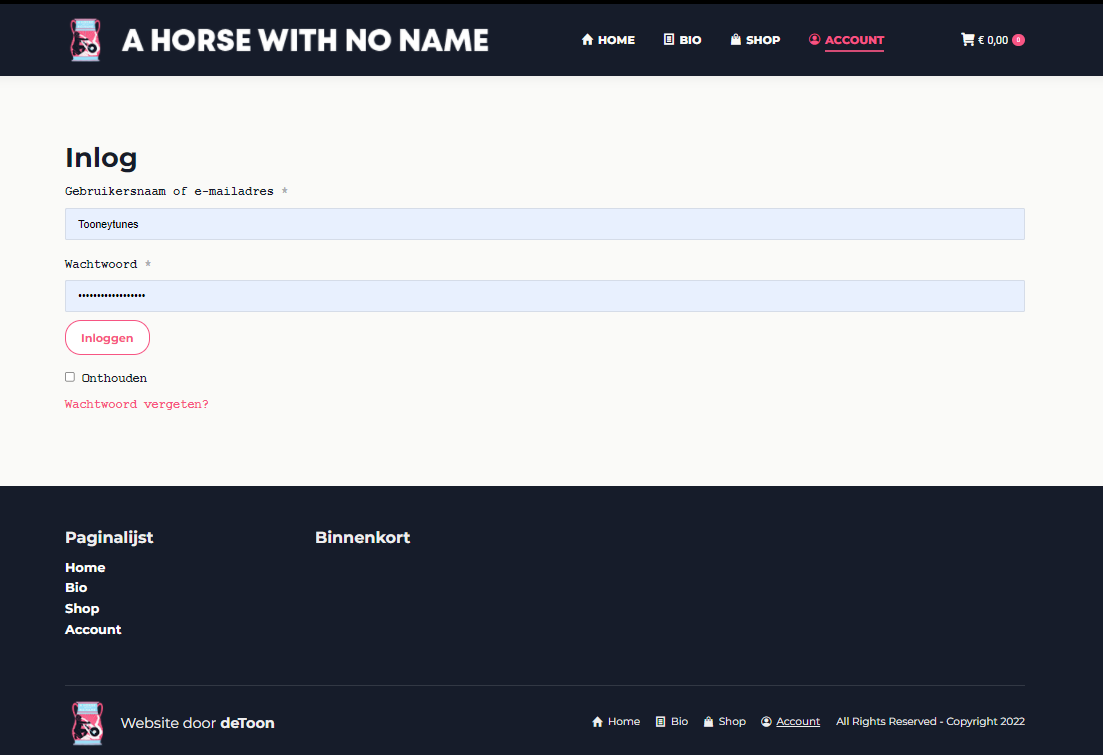The image size is (1103, 755).
Task: Click the site logo in the header
Action: pyautogui.click(x=86, y=40)
